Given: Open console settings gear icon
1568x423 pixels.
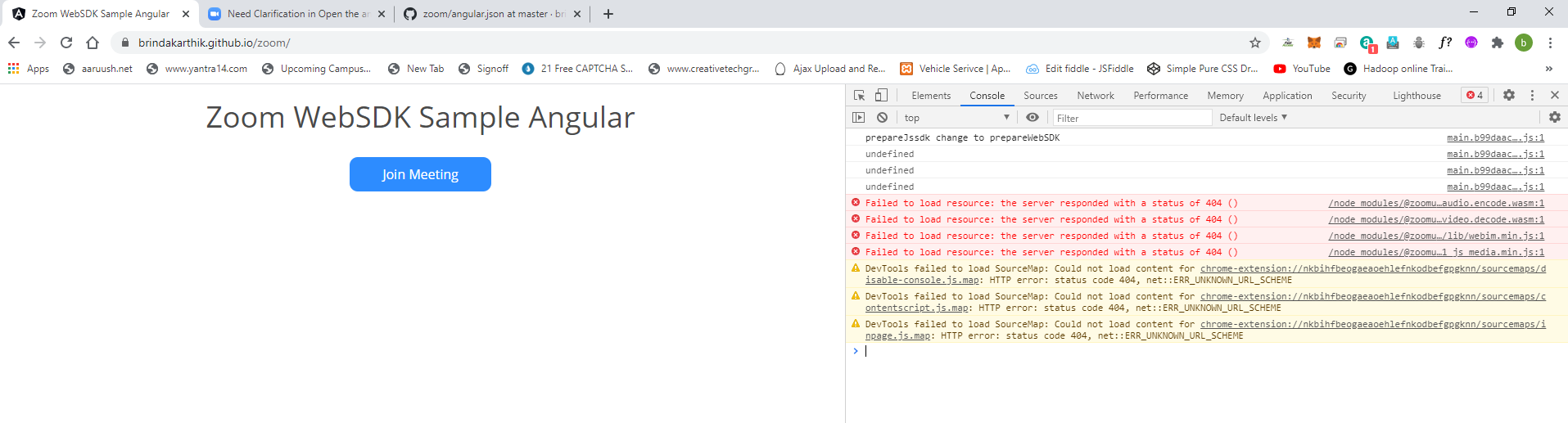Looking at the screenshot, I should click(1555, 118).
